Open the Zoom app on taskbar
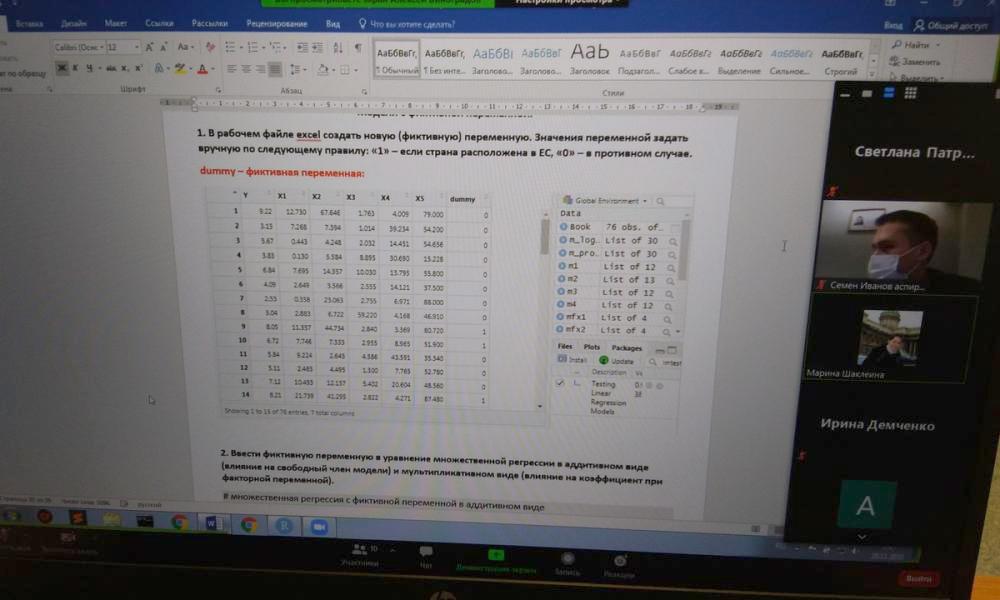 tap(319, 527)
